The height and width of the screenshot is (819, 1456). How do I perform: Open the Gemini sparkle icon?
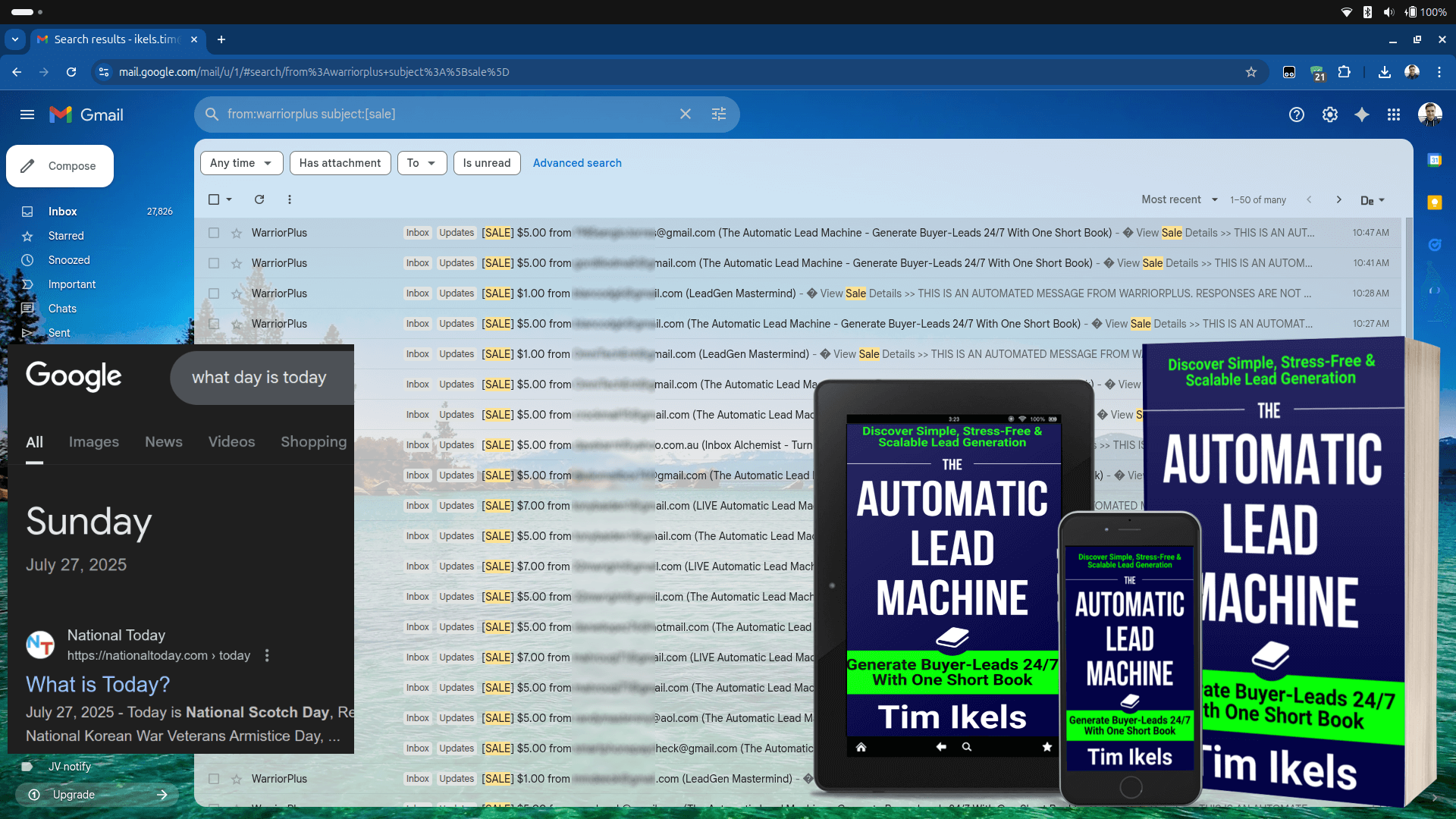pos(1362,115)
